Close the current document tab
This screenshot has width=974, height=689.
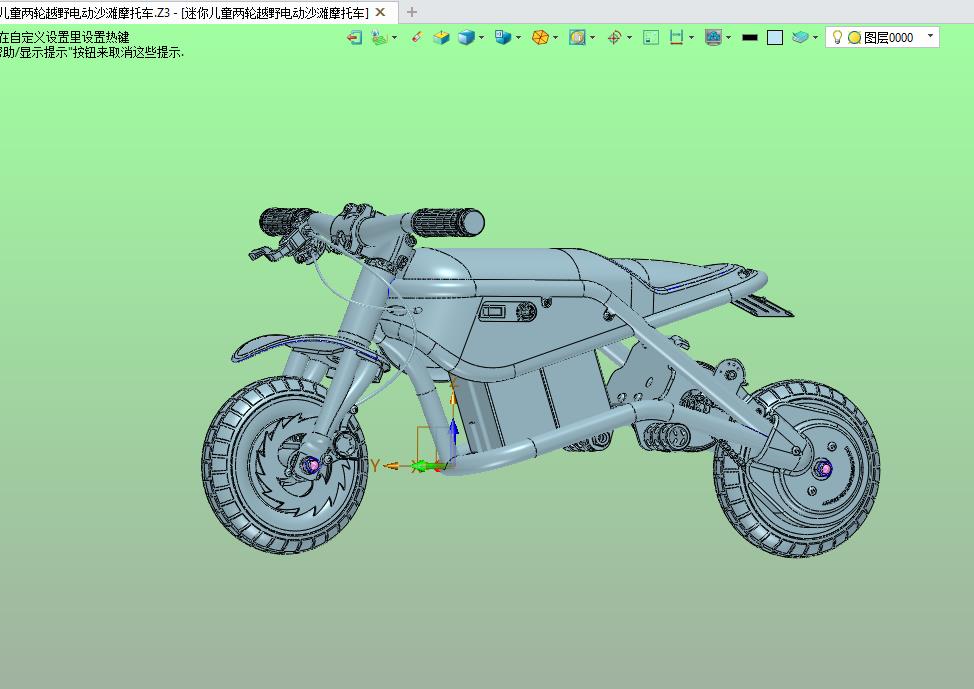point(380,12)
